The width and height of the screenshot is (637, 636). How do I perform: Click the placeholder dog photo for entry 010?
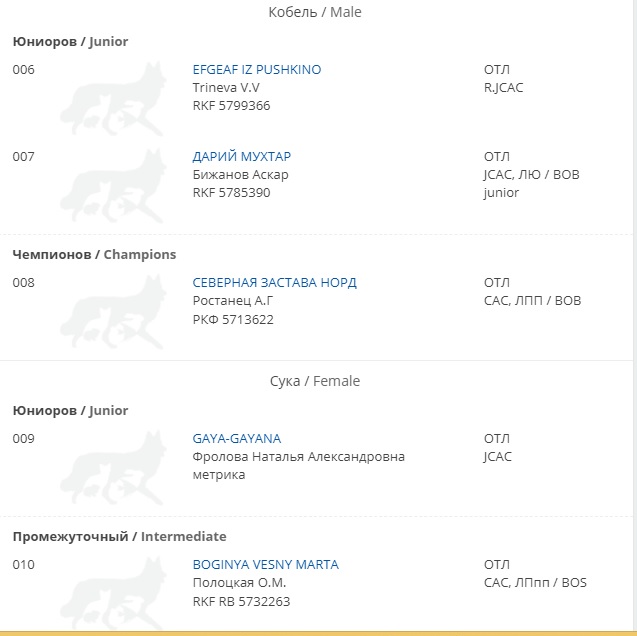pos(114,594)
